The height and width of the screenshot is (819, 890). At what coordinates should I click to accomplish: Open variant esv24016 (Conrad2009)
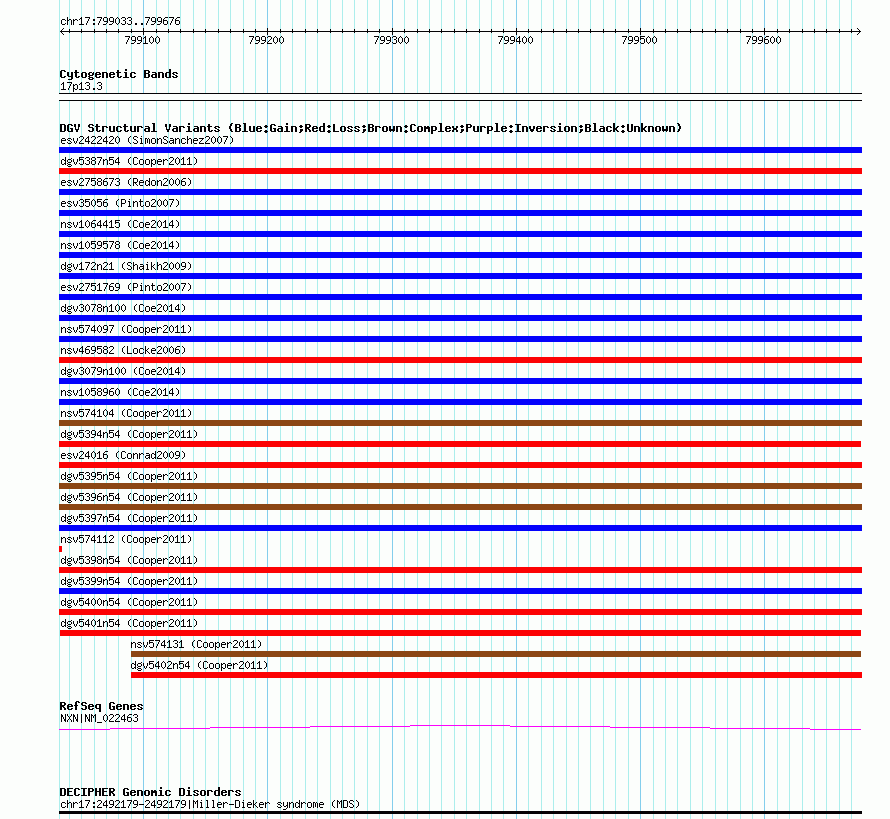point(123,455)
